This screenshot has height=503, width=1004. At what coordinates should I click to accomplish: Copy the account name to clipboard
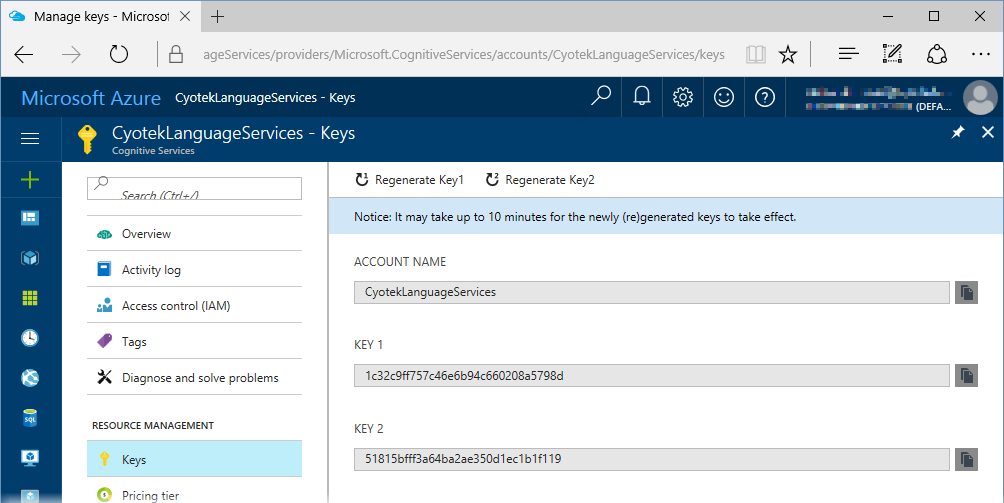pos(966,292)
